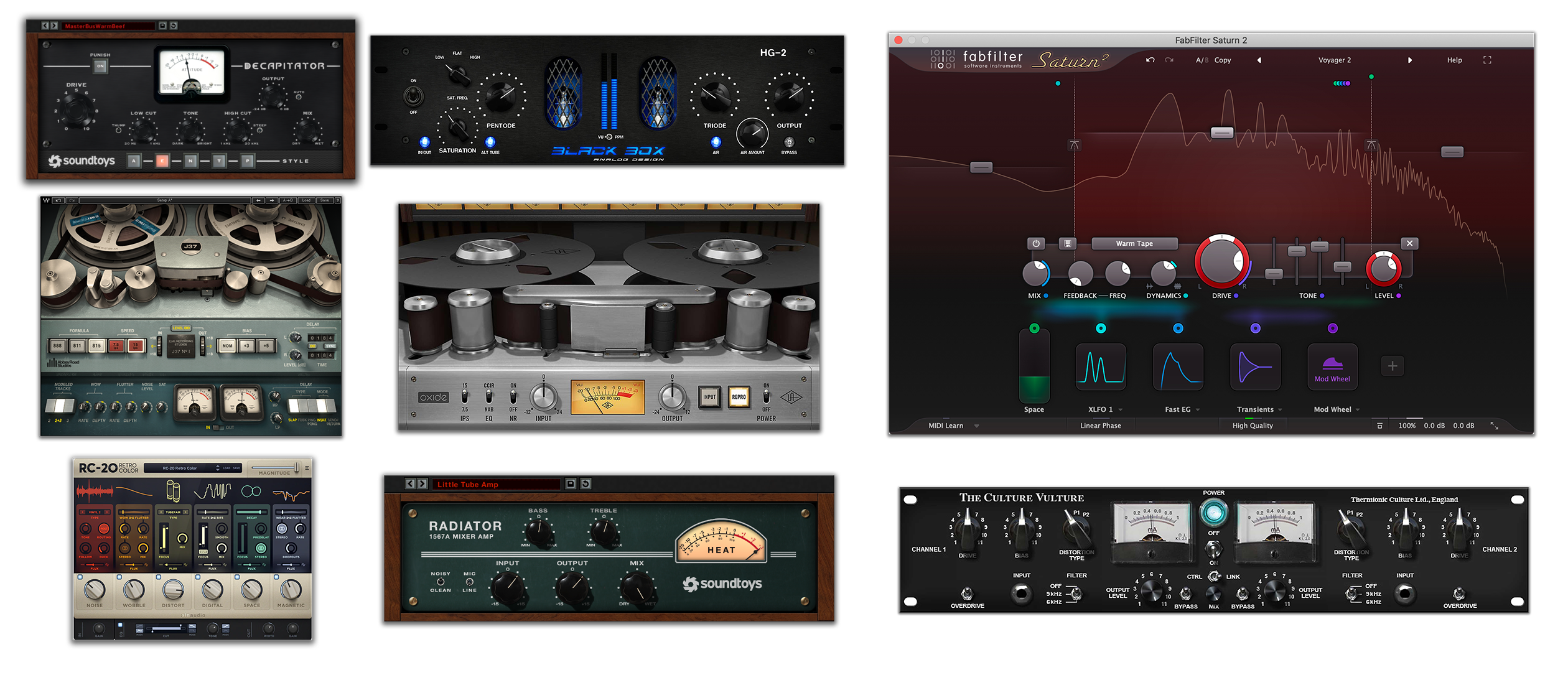1568x680 pixels.
Task: Toggle the Decapitator PUNISH ON button
Action: pyautogui.click(x=100, y=66)
